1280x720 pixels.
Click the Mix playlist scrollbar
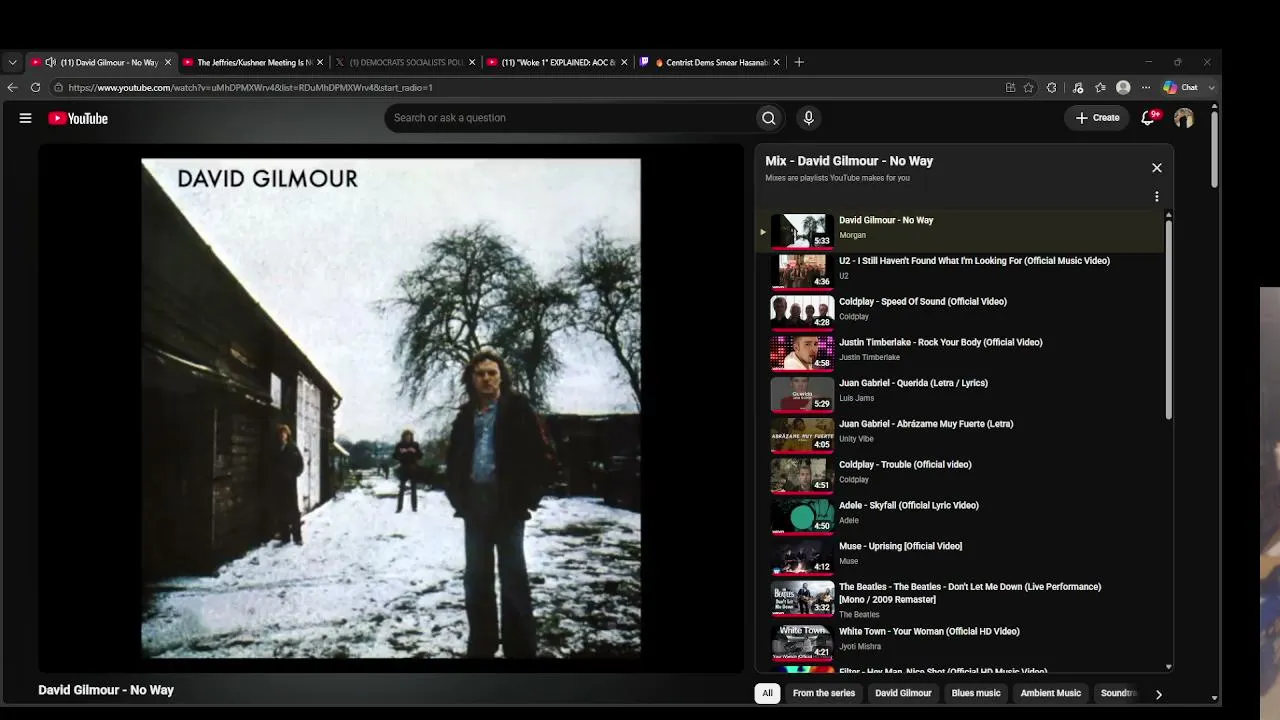[x=1168, y=320]
